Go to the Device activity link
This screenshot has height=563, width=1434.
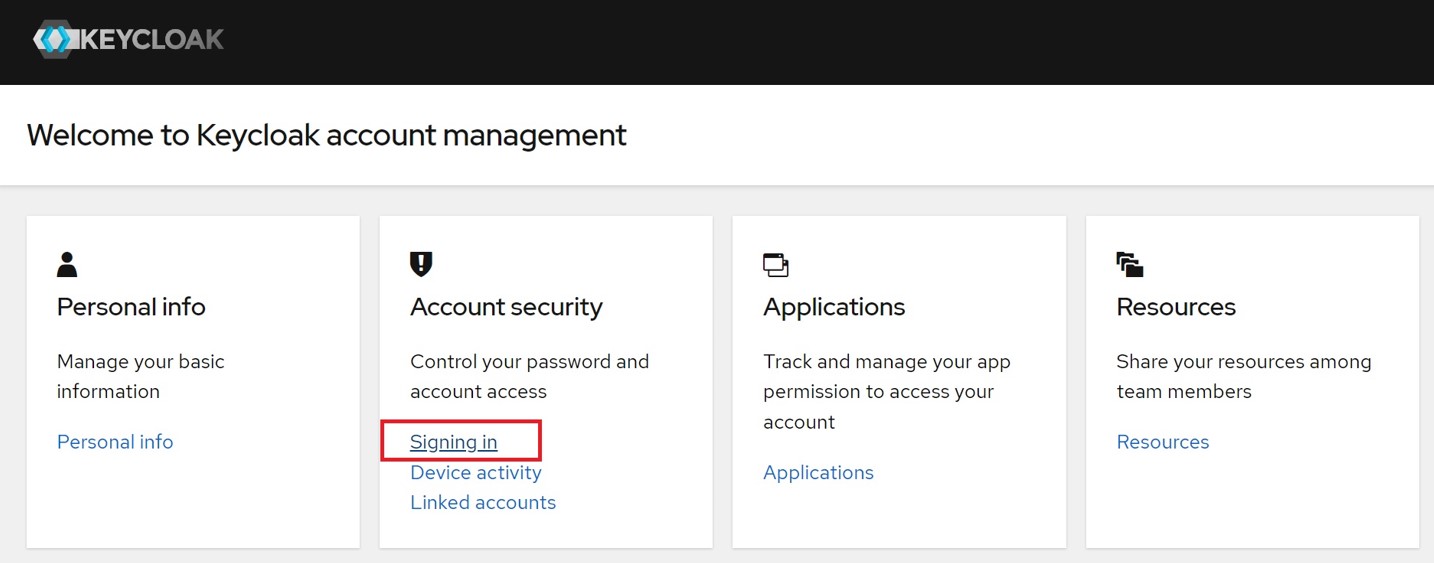(x=475, y=472)
